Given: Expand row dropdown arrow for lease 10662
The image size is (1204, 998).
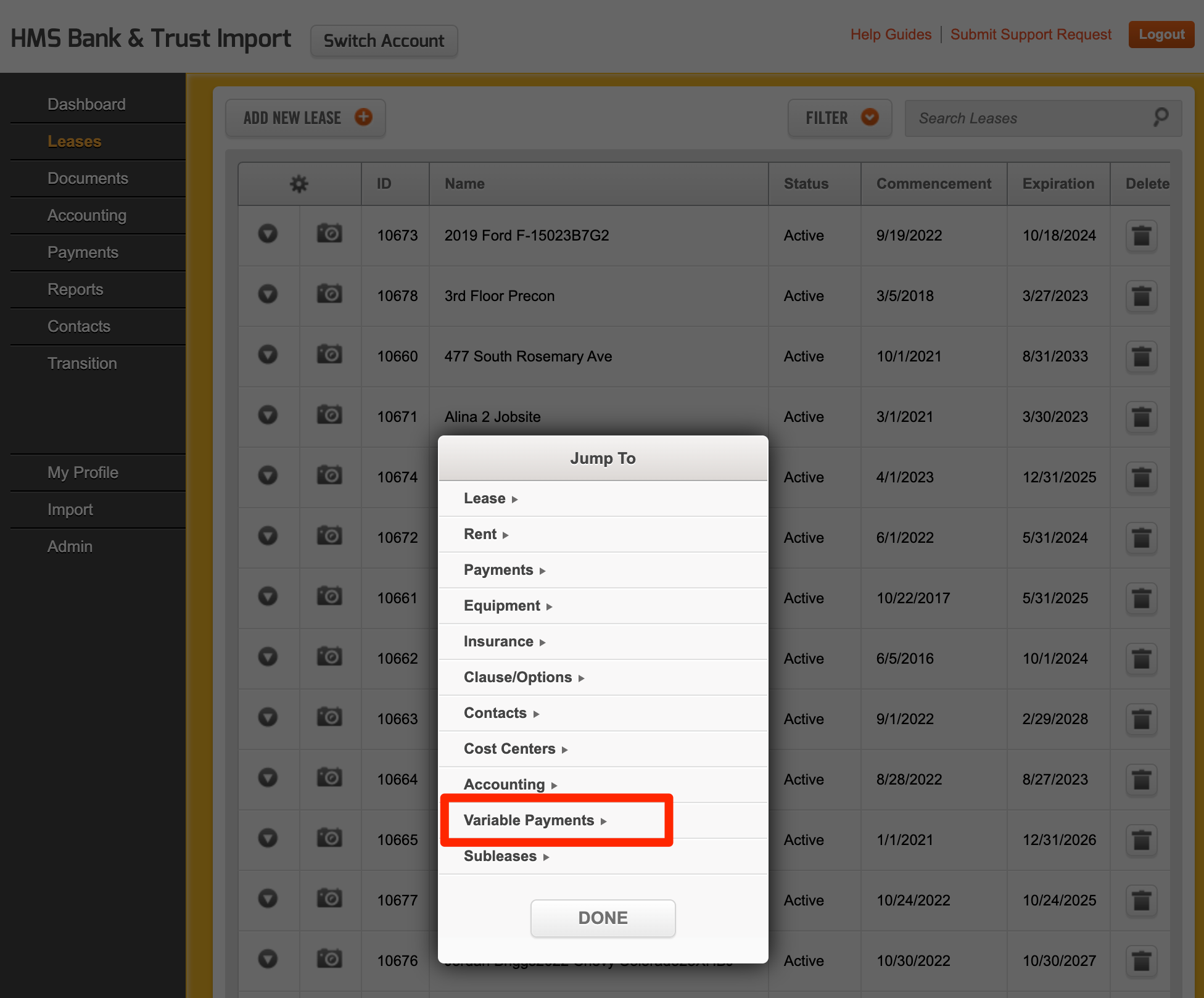Looking at the screenshot, I should pyautogui.click(x=268, y=657).
